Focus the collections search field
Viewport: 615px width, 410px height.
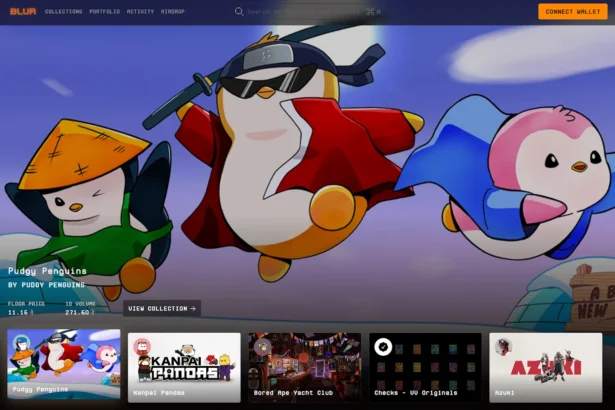(308, 12)
